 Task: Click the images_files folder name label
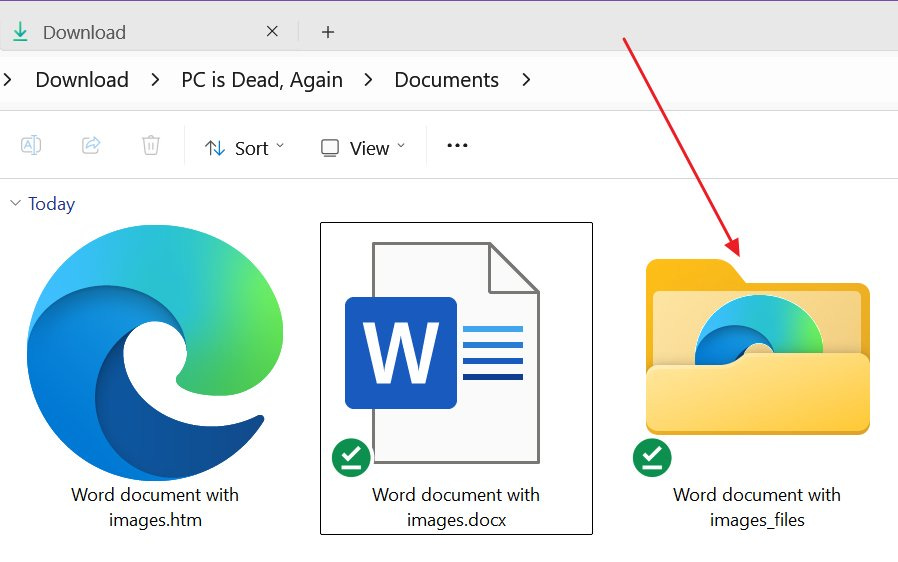pos(757,507)
